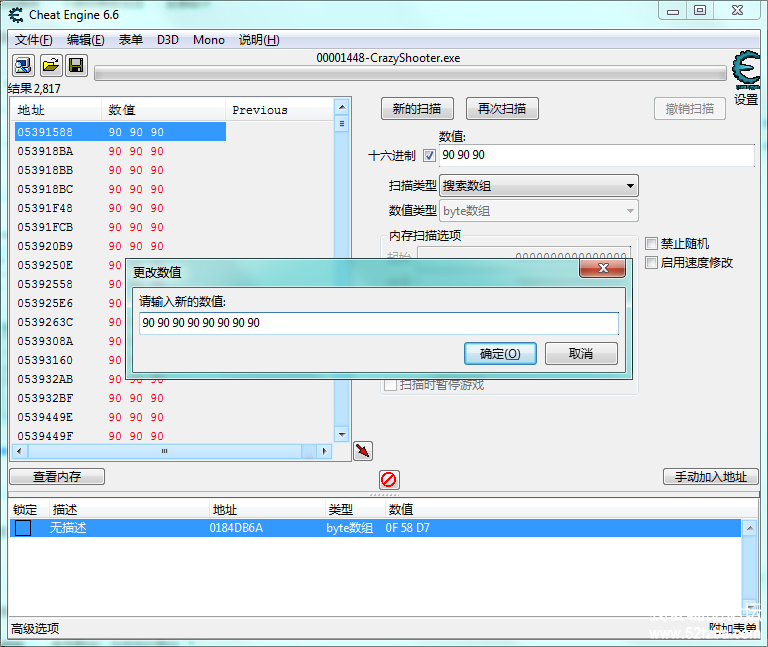
Task: Select result address 05391FCB
Action: [x=45, y=227]
